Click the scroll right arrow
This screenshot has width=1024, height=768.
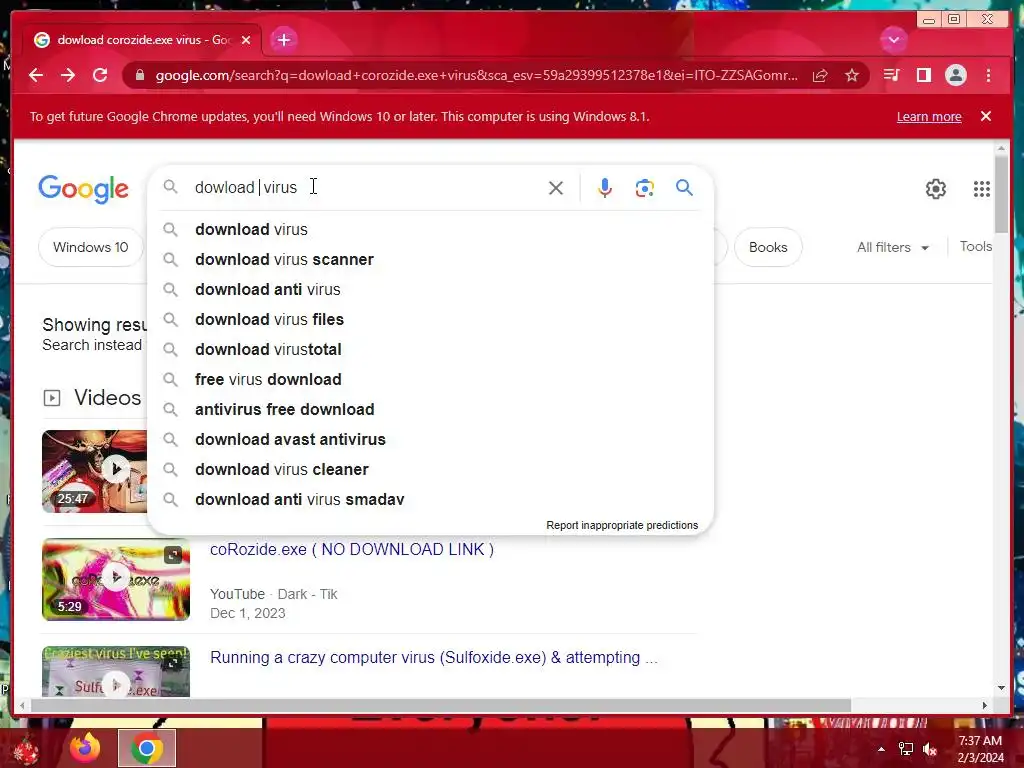pos(985,705)
